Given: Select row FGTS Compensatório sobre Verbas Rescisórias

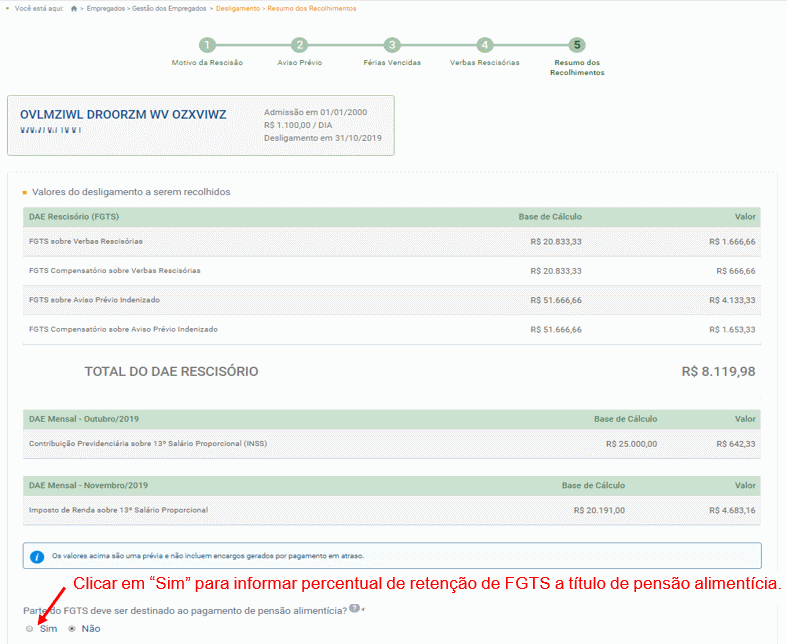Looking at the screenshot, I should click(x=391, y=271).
